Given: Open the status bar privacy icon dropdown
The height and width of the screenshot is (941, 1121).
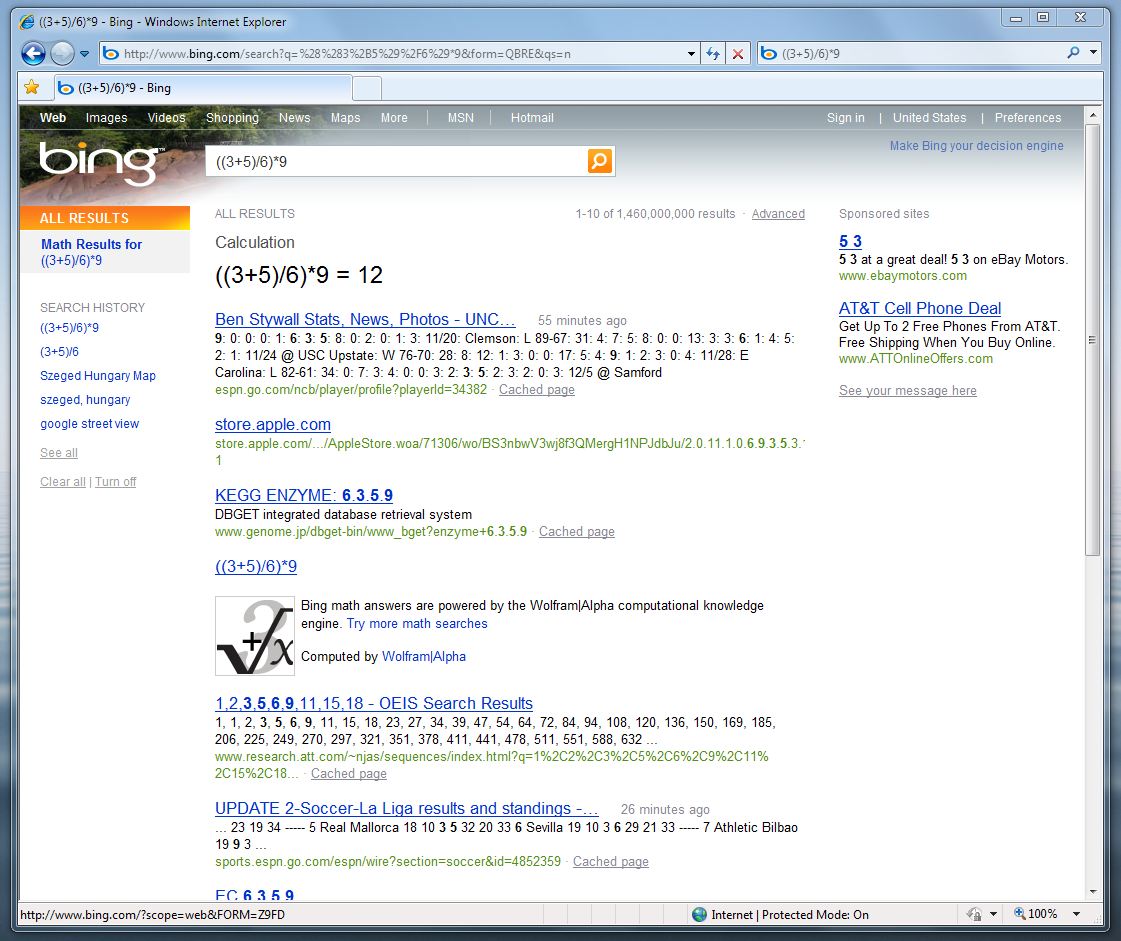Looking at the screenshot, I should (993, 915).
